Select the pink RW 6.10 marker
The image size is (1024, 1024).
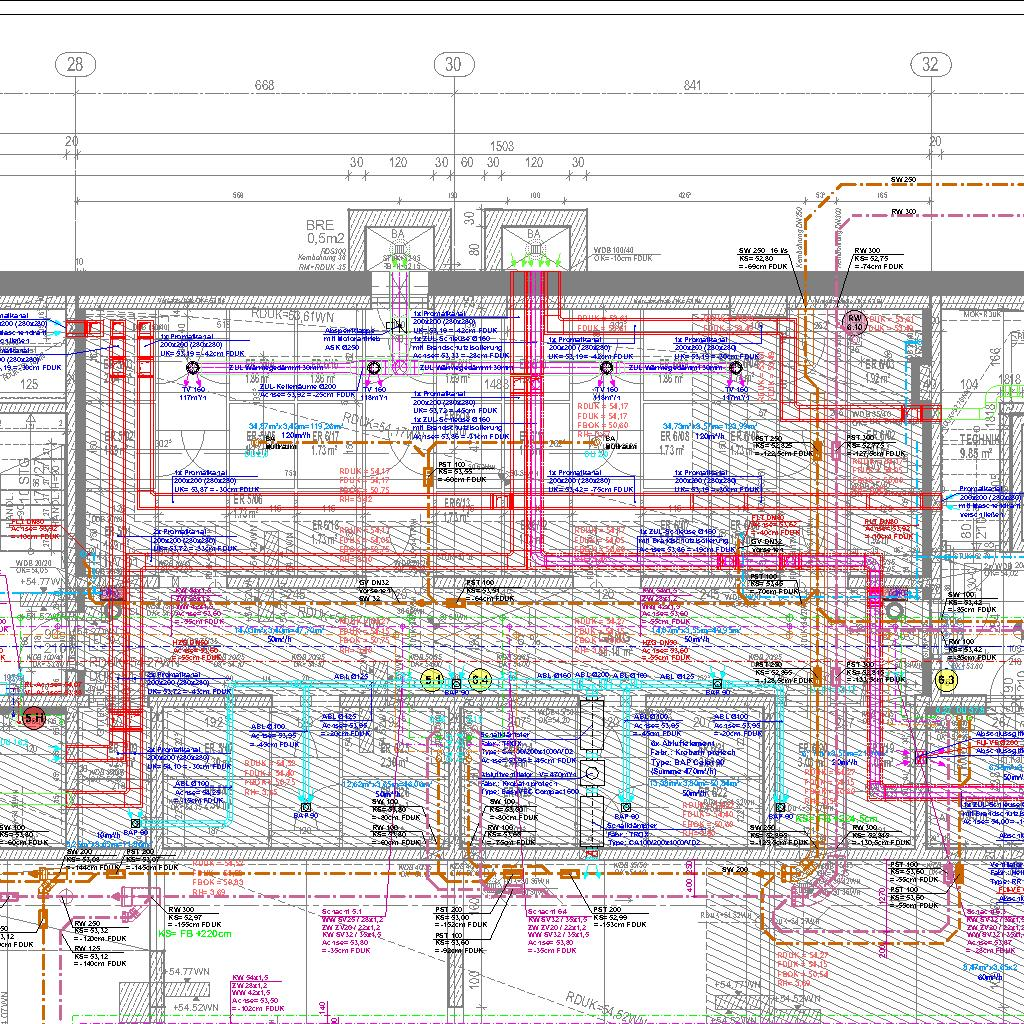[855, 321]
